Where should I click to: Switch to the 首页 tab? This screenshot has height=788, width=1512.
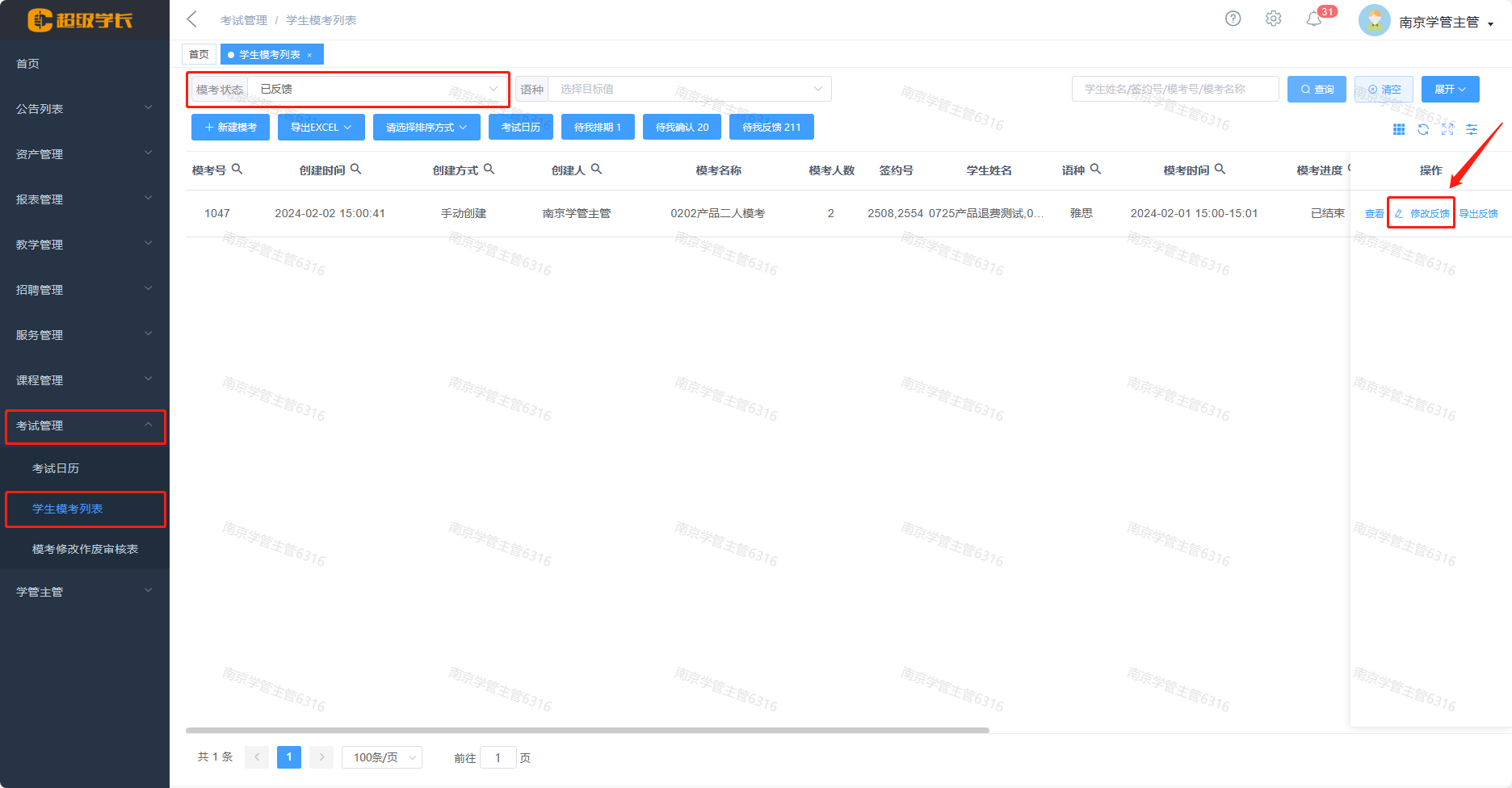[199, 54]
